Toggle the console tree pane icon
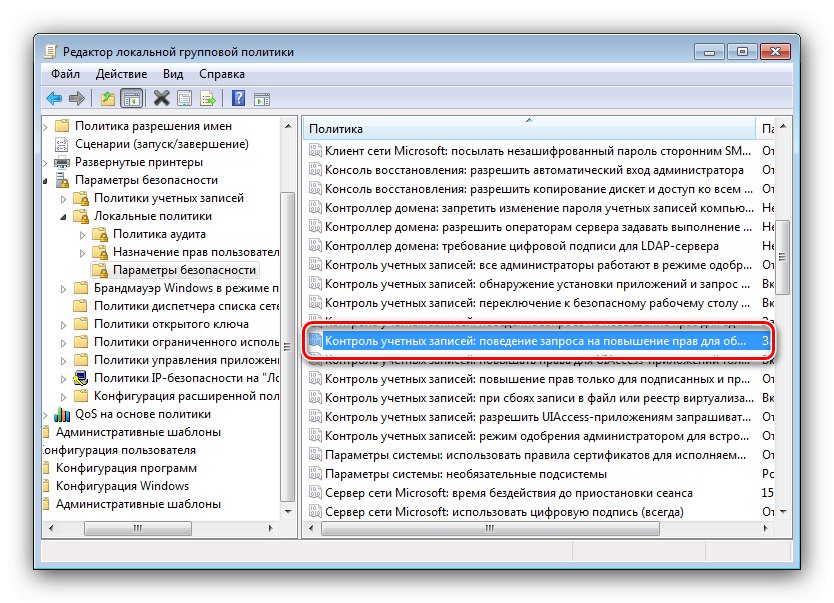834x603 pixels. point(131,98)
